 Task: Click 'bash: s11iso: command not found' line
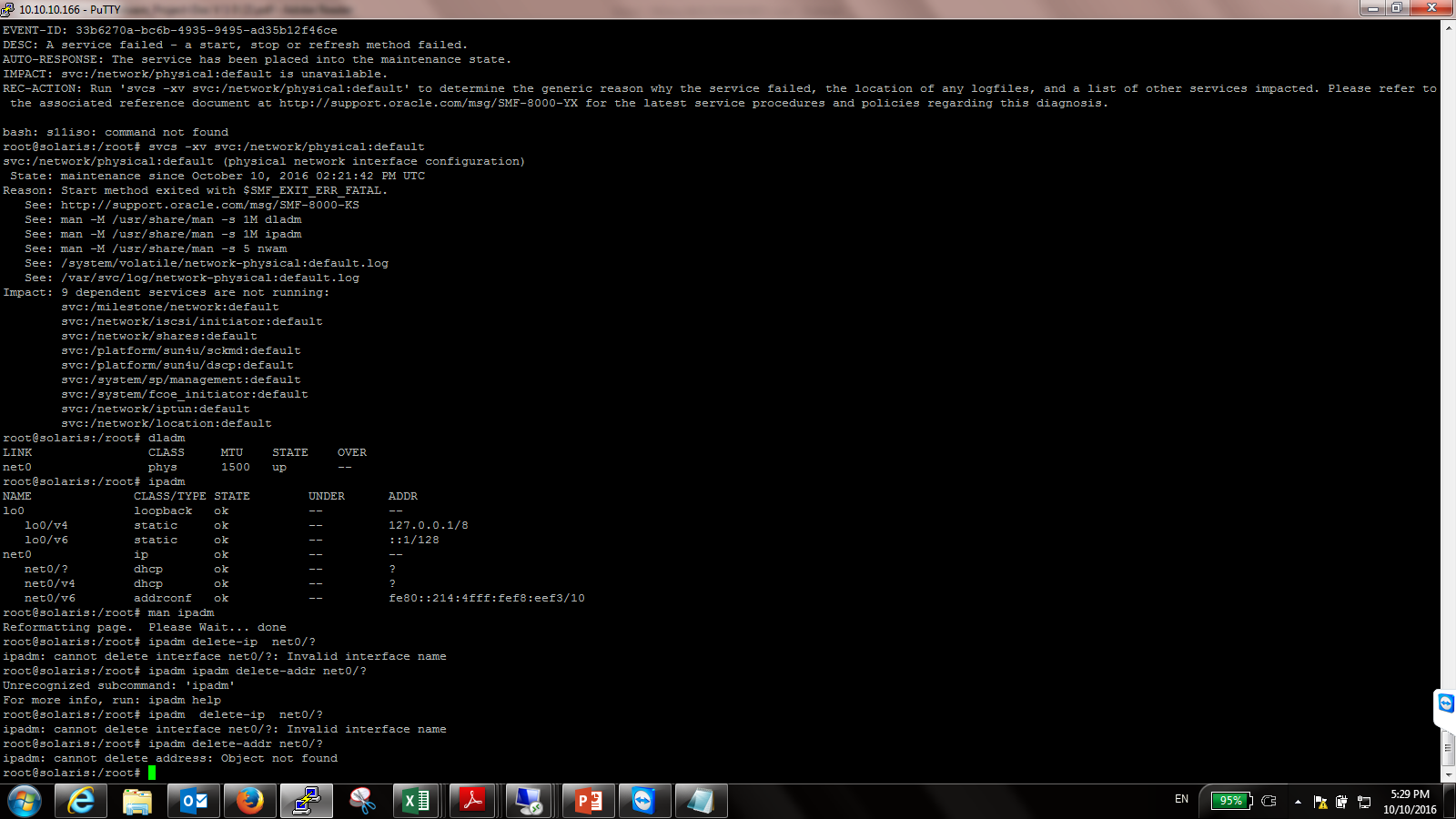tap(116, 132)
